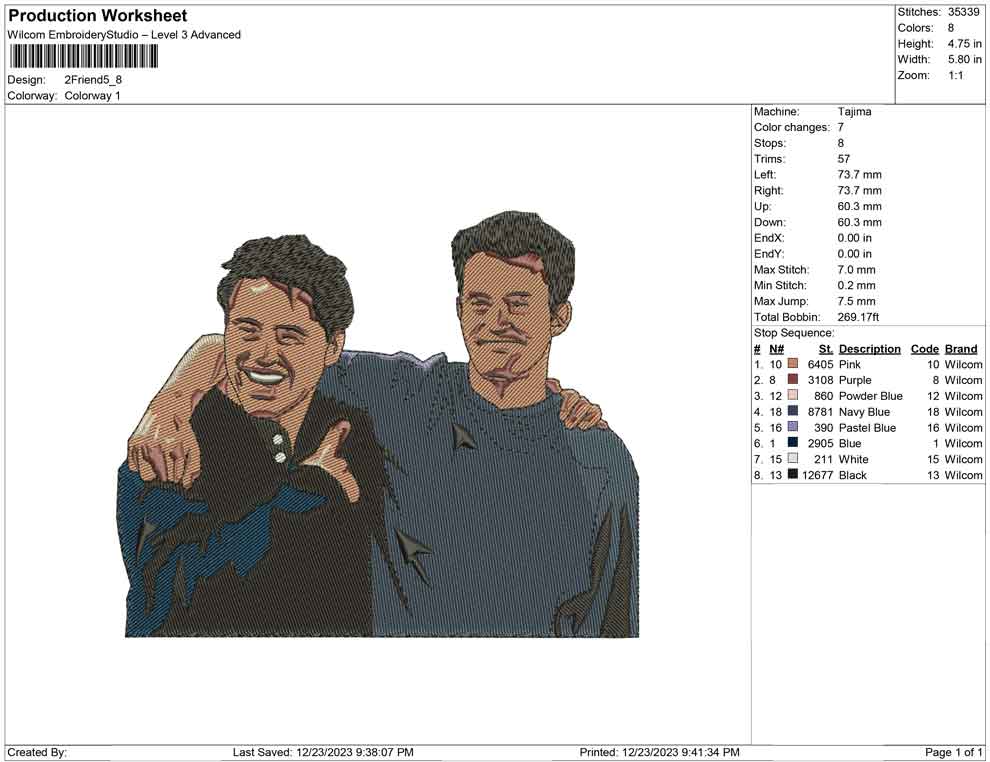
Task: Click the Down value '60.3 mm'
Action: click(x=859, y=222)
